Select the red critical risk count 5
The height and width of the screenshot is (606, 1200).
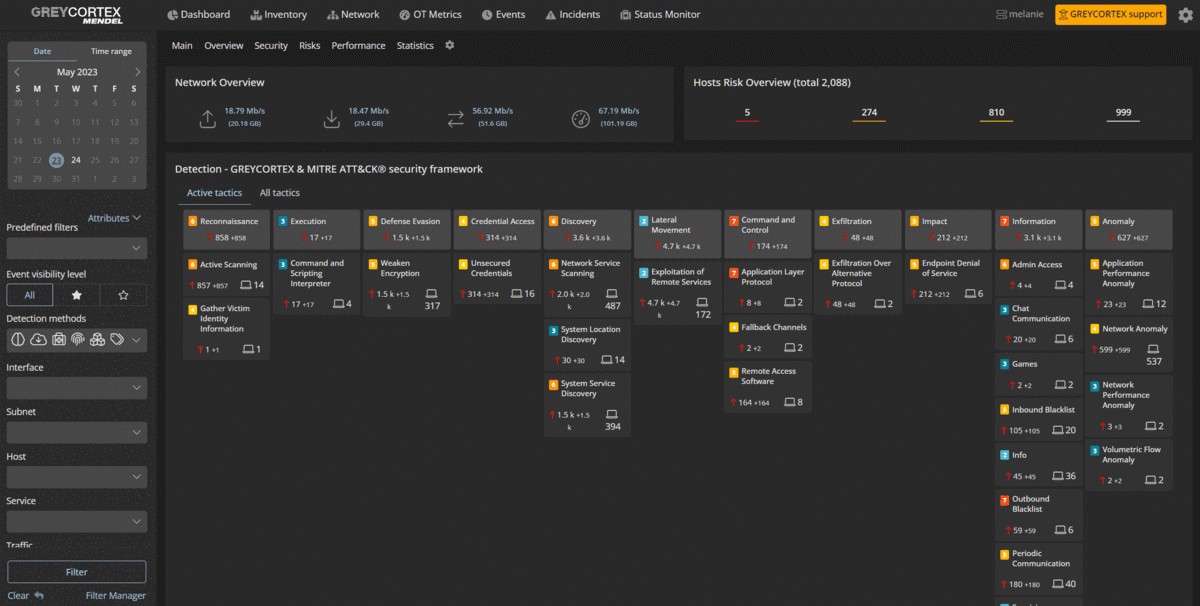(x=747, y=113)
